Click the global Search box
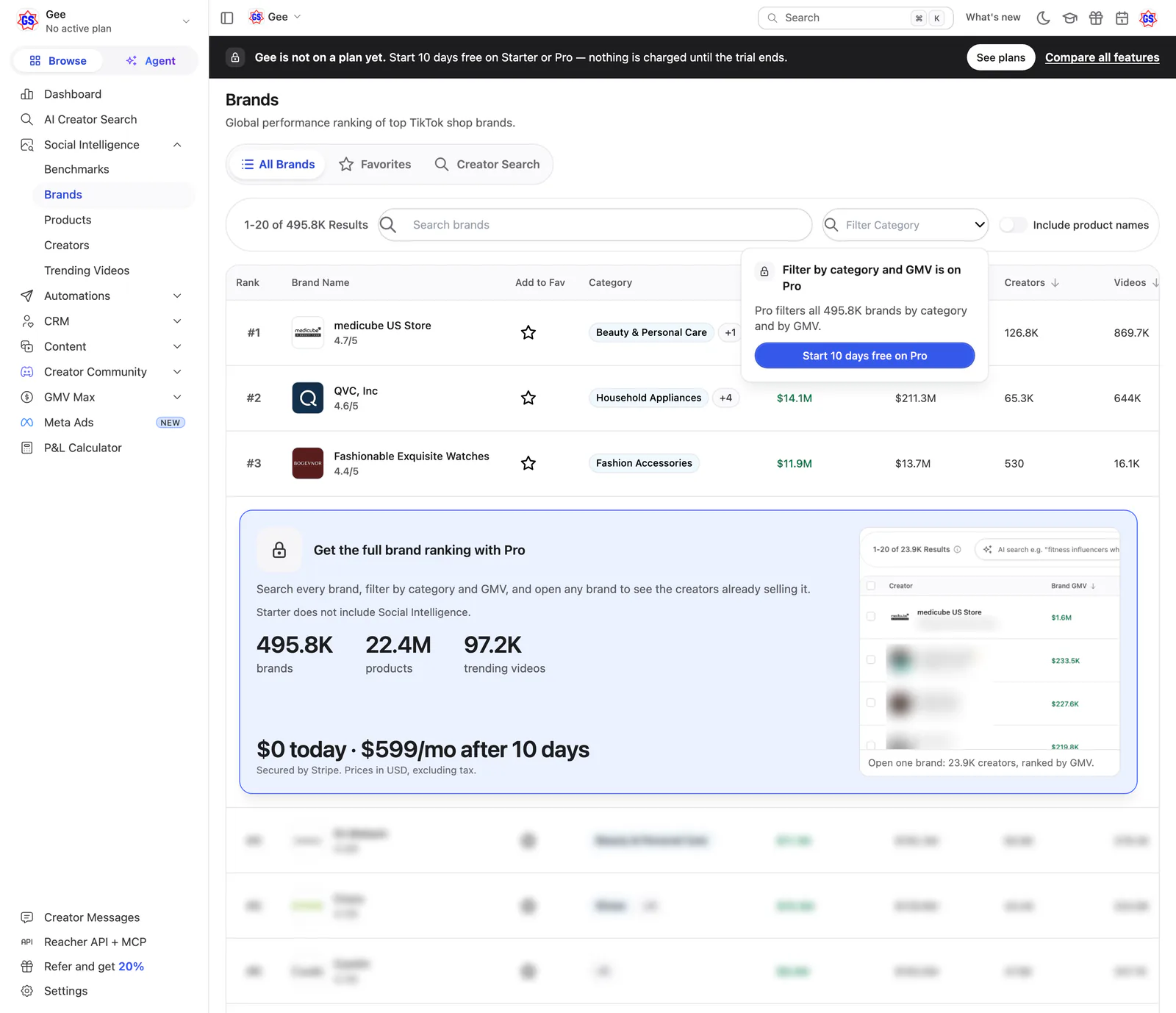 pyautogui.click(x=856, y=18)
